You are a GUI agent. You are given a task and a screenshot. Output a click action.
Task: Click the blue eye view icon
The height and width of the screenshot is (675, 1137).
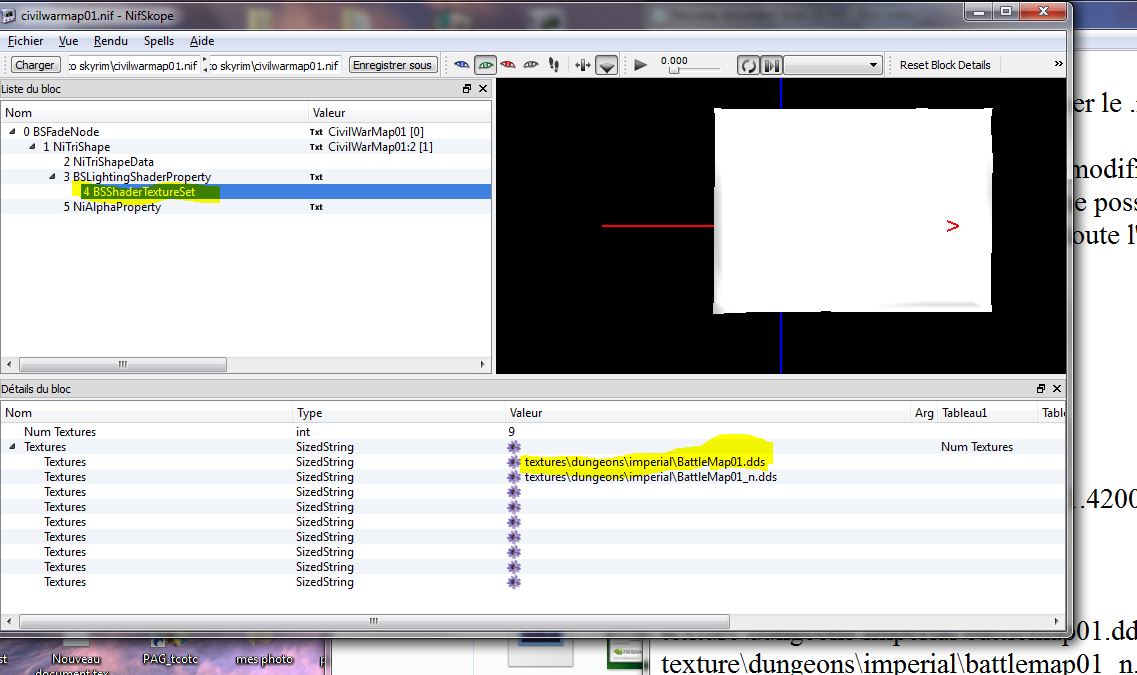click(x=461, y=65)
